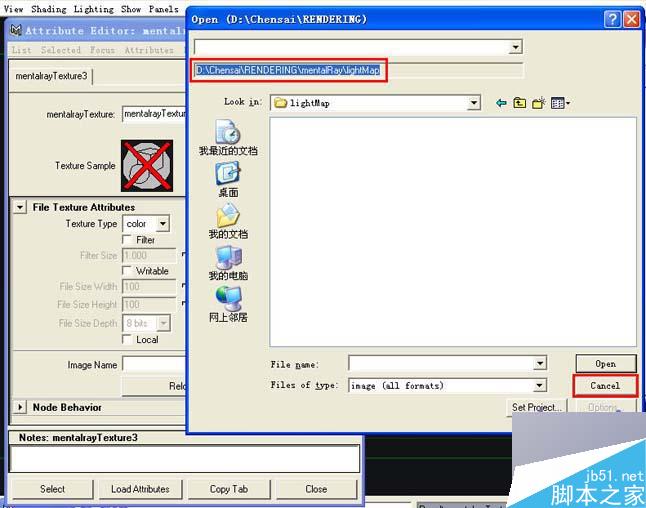The height and width of the screenshot is (508, 646).
Task: Click the Open button
Action: 606,364
